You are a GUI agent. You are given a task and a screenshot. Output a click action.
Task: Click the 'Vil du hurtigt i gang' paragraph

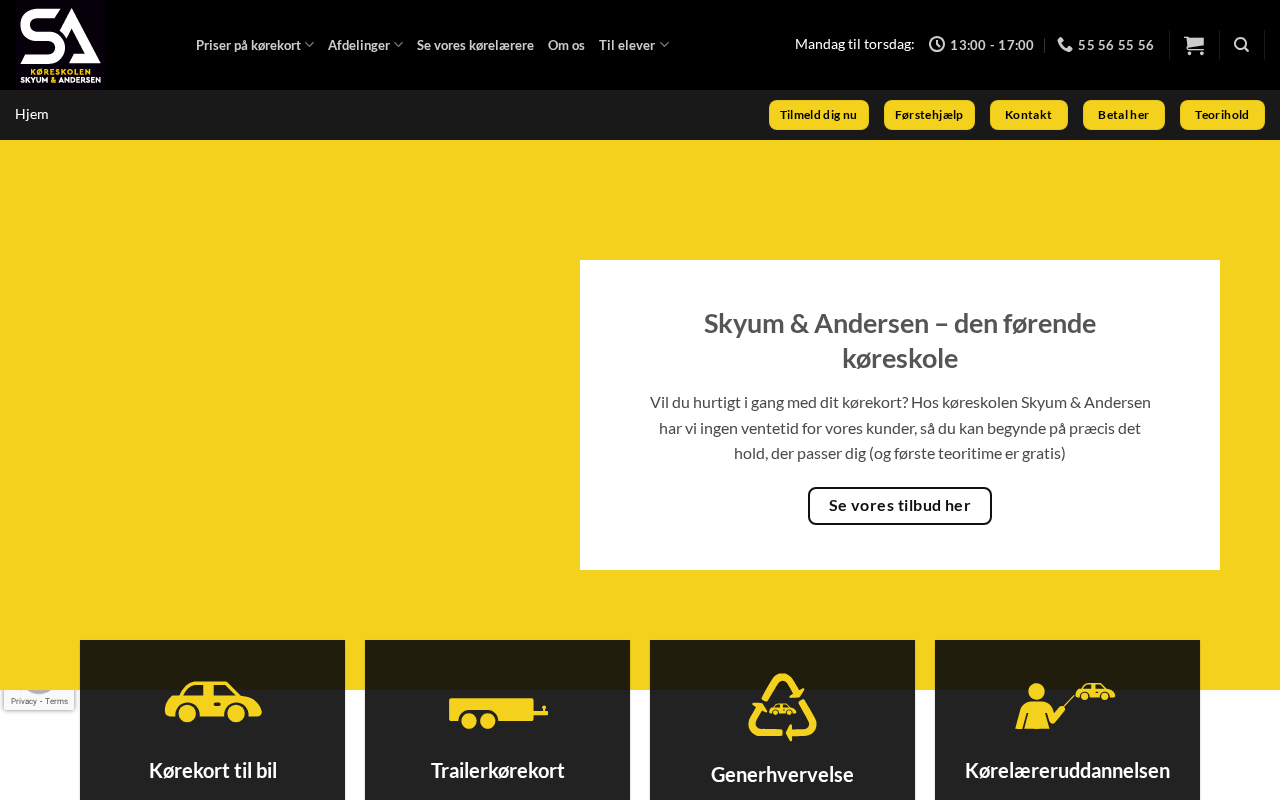pos(900,428)
